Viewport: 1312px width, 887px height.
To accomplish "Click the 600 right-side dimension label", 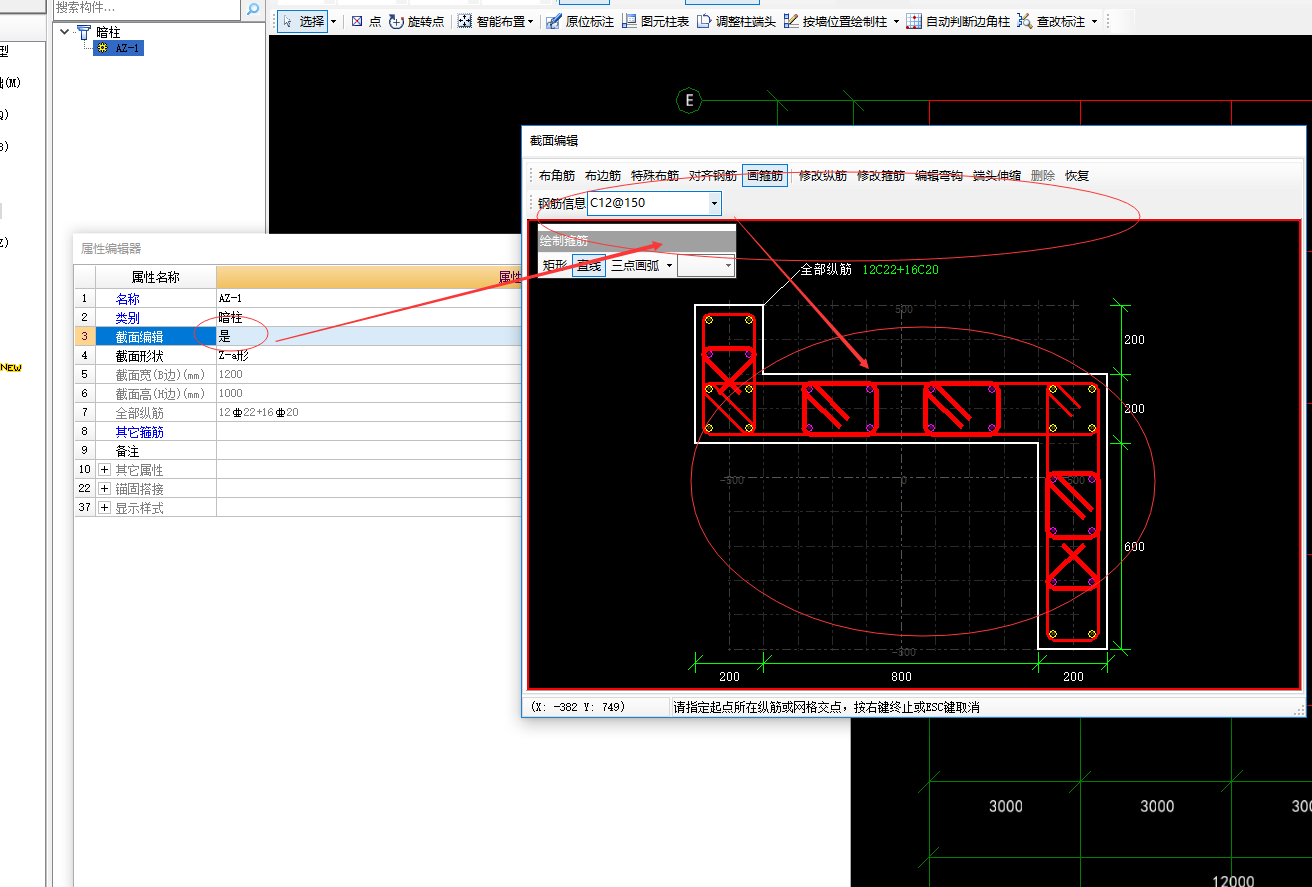I will coord(1134,547).
